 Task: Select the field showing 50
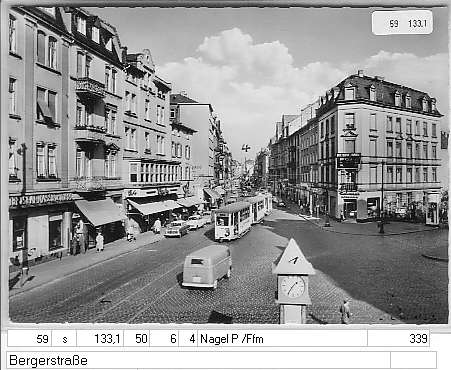[137, 339]
